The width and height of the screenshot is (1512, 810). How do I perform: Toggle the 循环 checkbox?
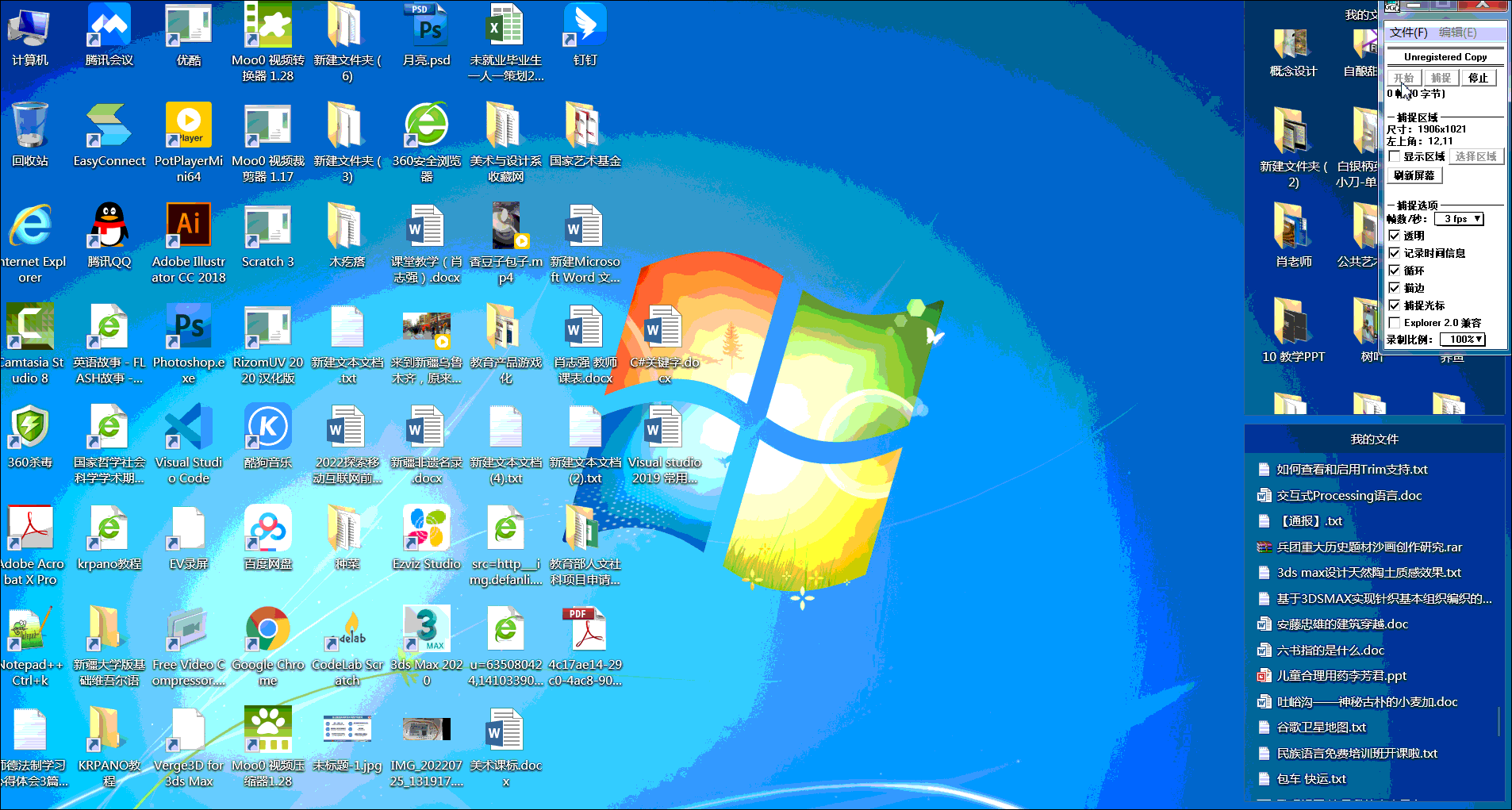1395,270
